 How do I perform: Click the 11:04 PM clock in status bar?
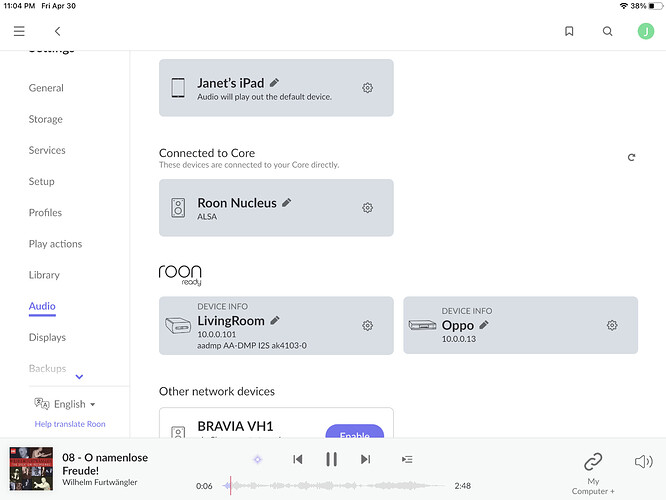click(19, 6)
